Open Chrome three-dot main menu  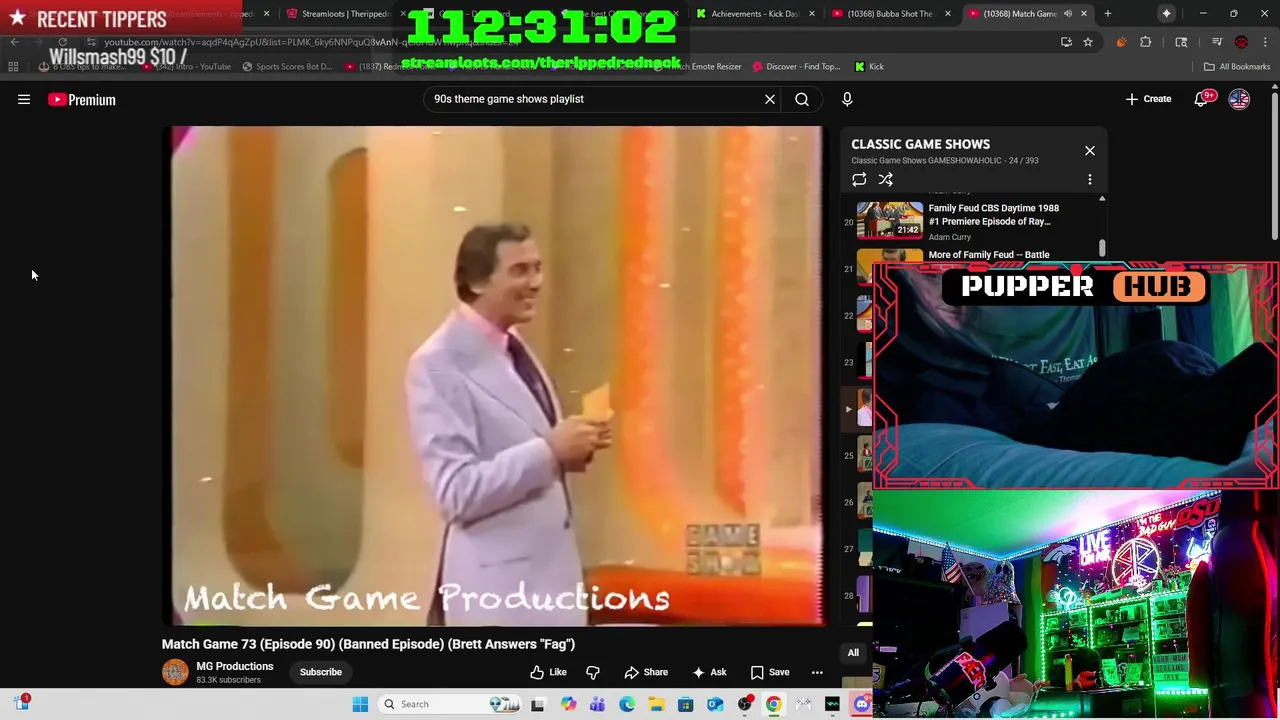click(x=1266, y=42)
